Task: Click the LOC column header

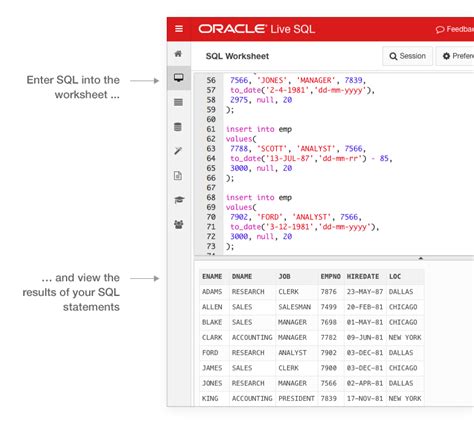Action: (x=395, y=277)
